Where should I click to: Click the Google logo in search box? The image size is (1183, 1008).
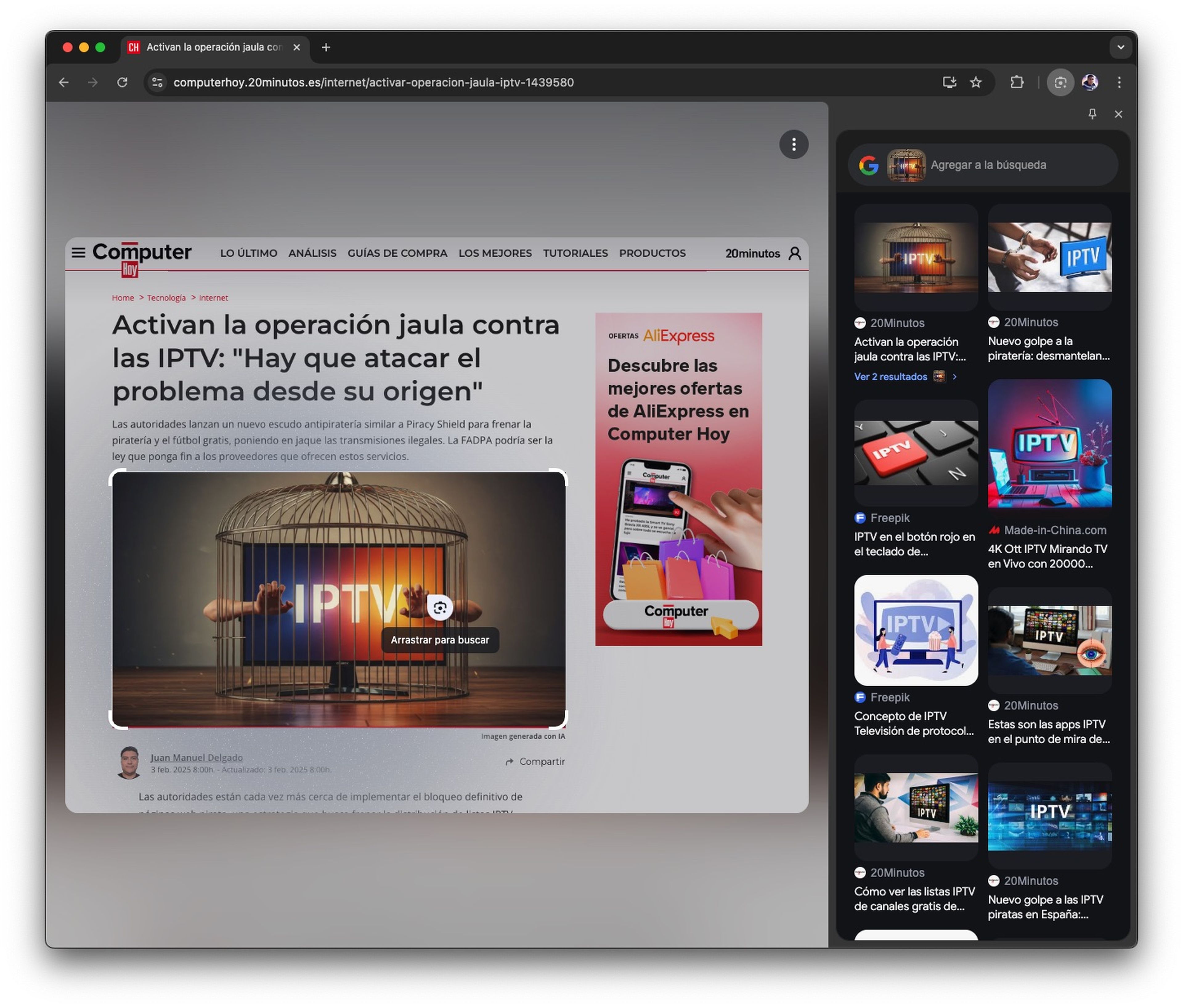[x=868, y=165]
